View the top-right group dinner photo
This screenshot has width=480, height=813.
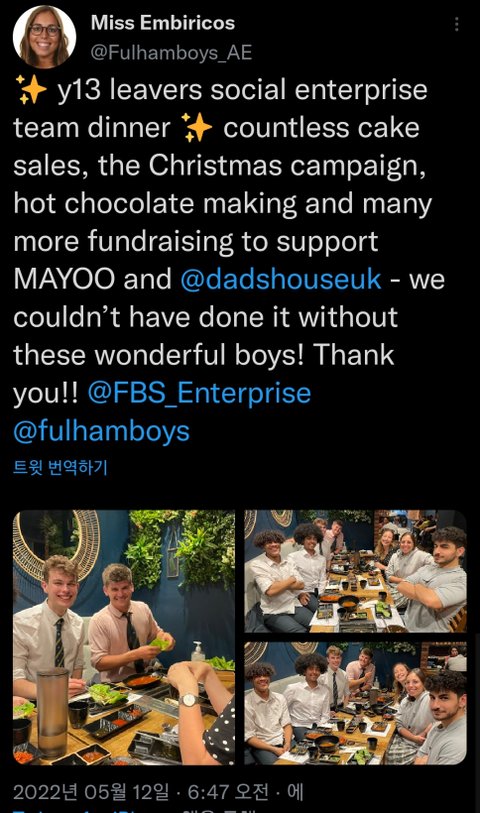point(356,571)
